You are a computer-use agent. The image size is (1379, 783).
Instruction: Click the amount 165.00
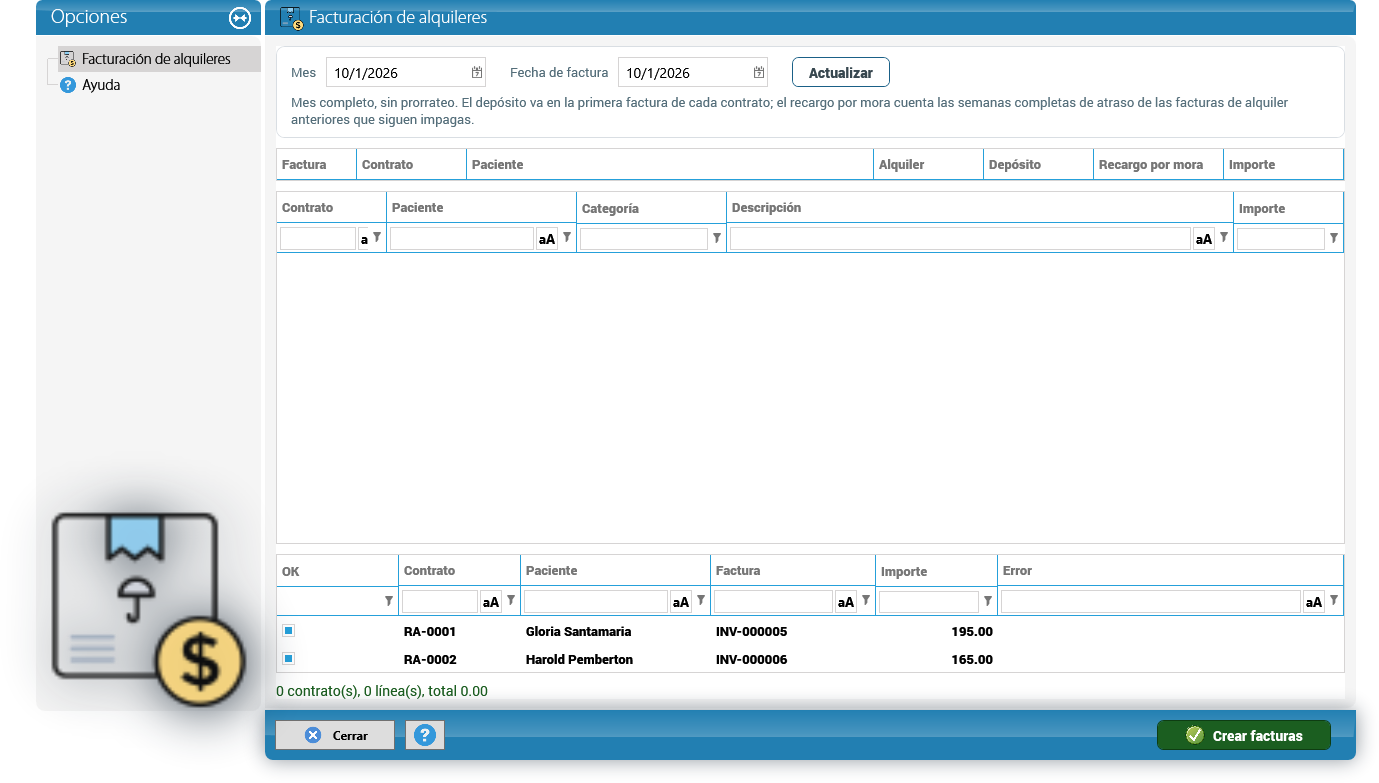(972, 660)
